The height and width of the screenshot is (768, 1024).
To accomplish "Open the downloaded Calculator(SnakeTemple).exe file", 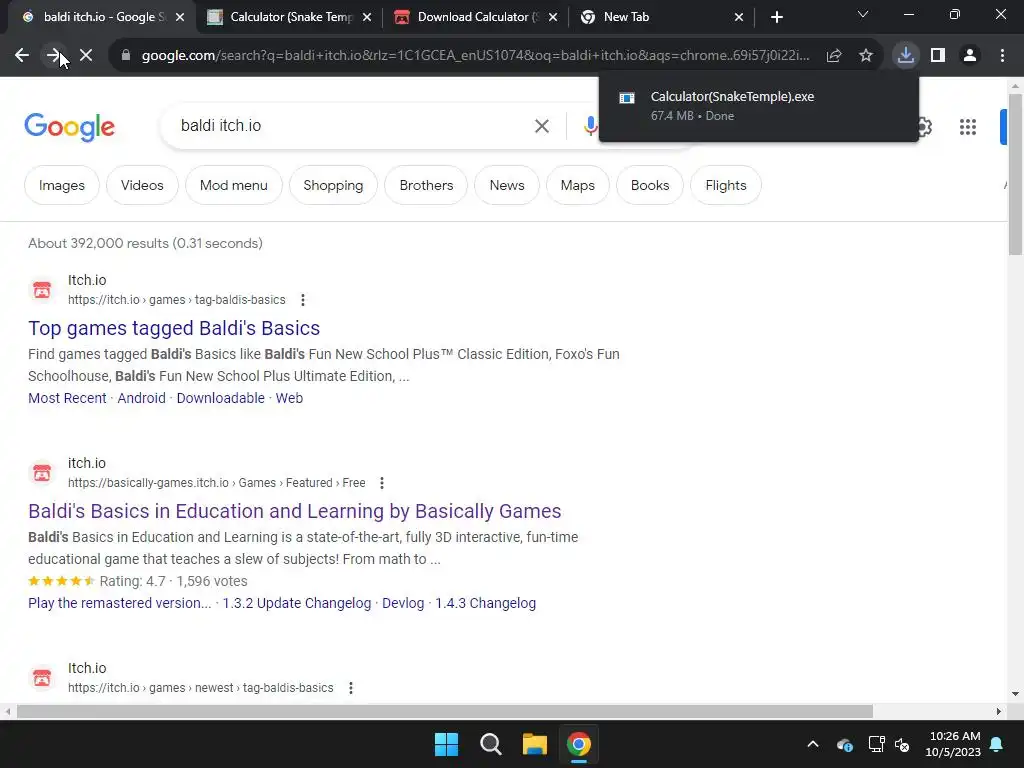I will click(x=758, y=106).
